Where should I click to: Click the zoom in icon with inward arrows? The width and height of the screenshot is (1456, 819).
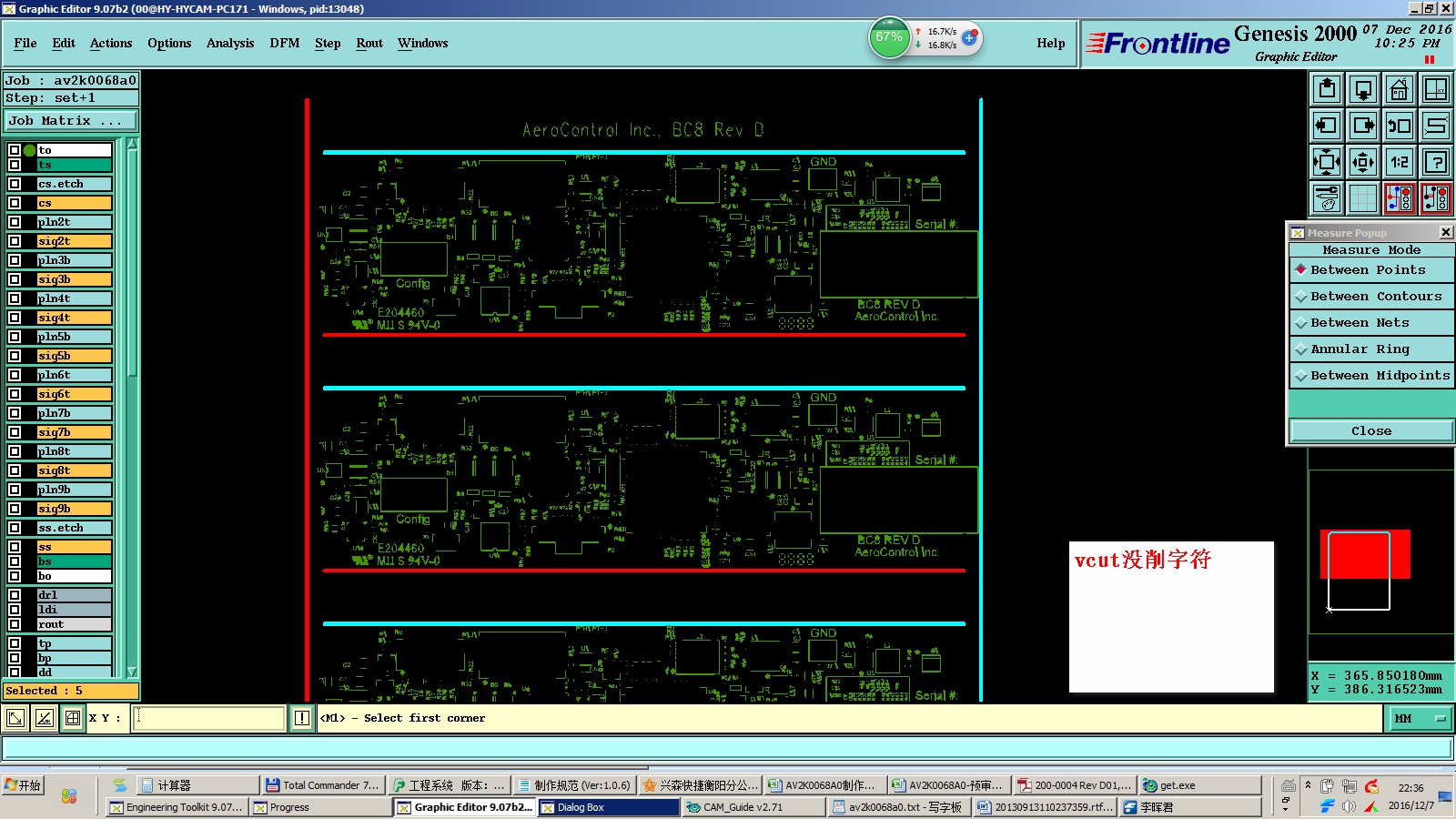pyautogui.click(x=1327, y=162)
